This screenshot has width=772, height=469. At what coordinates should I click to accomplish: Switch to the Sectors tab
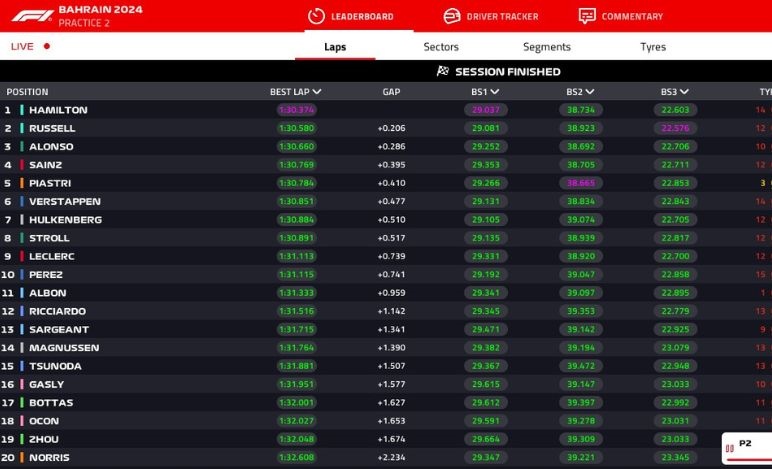tap(441, 47)
